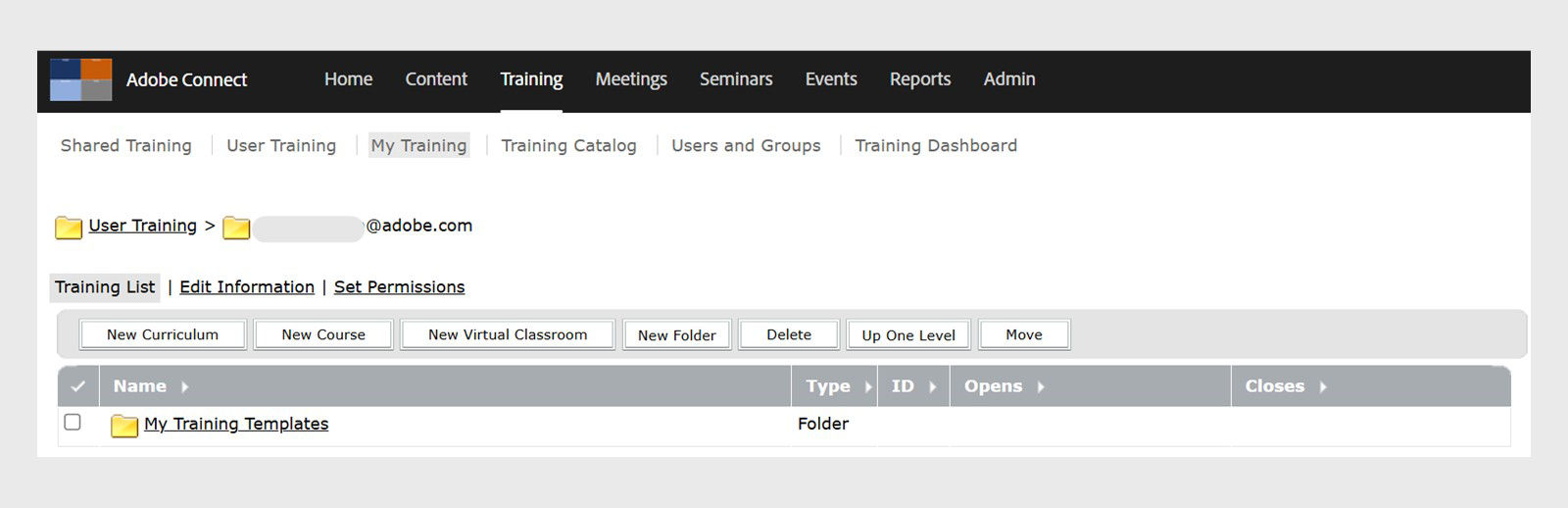Open the My Training Templates folder link
The image size is (1568, 508).
click(236, 424)
